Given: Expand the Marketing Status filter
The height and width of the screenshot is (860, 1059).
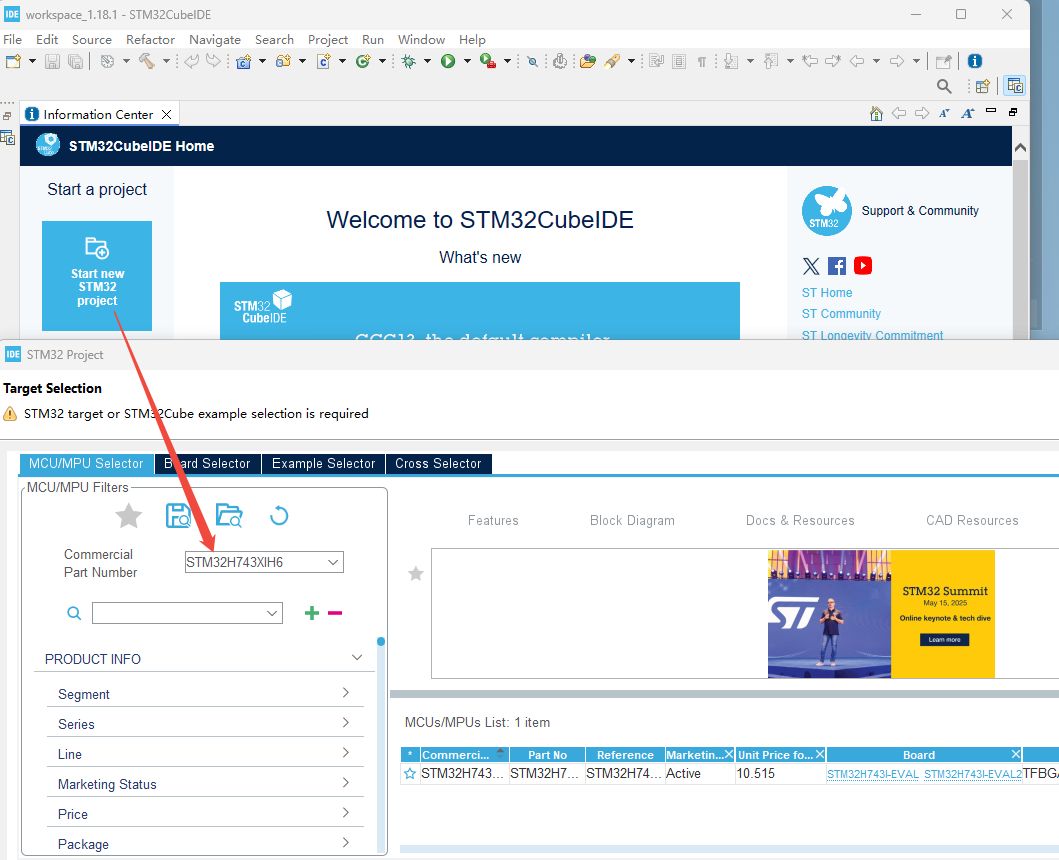Looking at the screenshot, I should pos(346,783).
